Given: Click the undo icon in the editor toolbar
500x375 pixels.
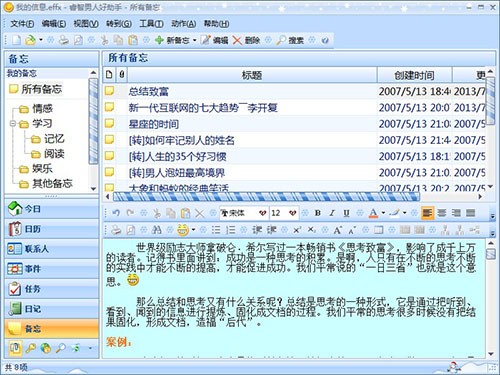Looking at the screenshot, I should tap(116, 213).
